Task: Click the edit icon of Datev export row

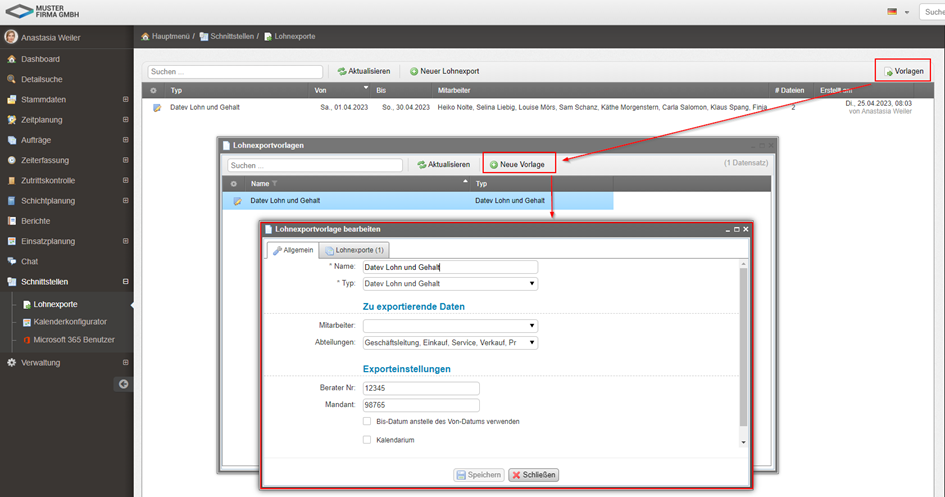Action: pyautogui.click(x=157, y=107)
